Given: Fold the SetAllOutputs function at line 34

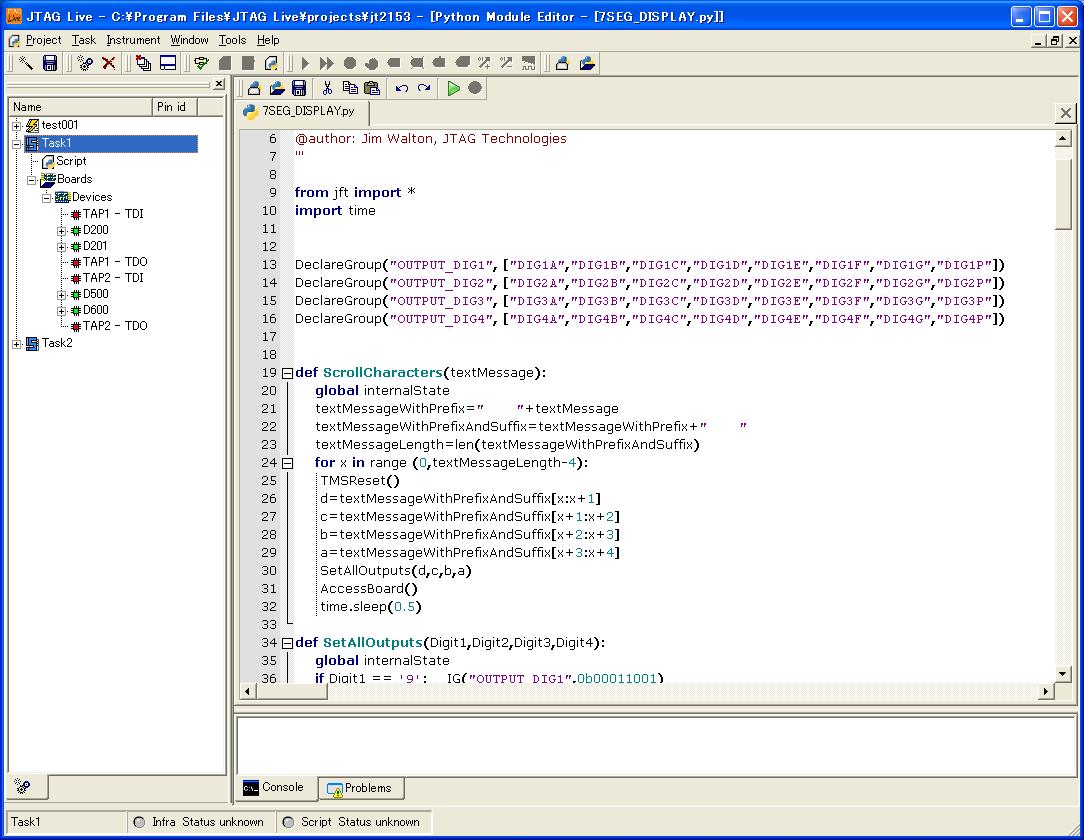Looking at the screenshot, I should (x=288, y=643).
